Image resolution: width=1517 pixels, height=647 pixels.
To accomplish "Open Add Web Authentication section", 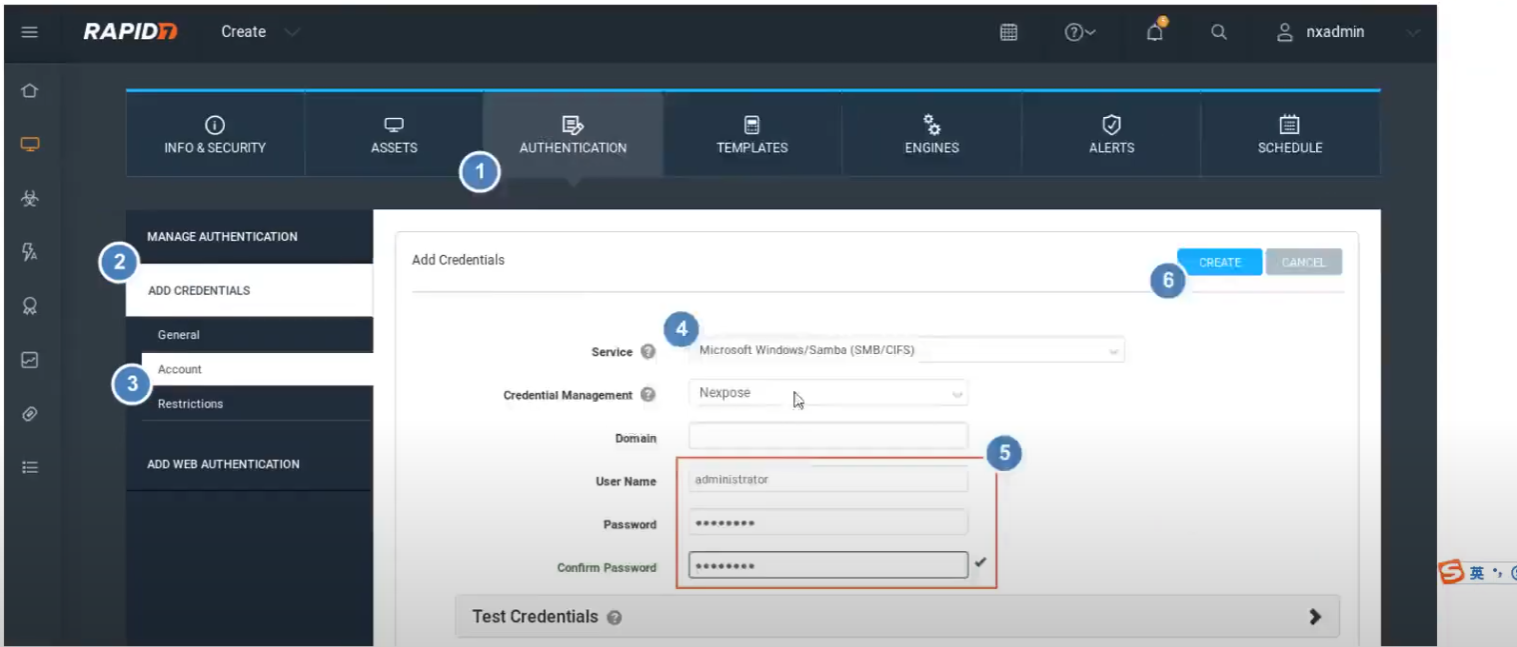I will coord(249,464).
